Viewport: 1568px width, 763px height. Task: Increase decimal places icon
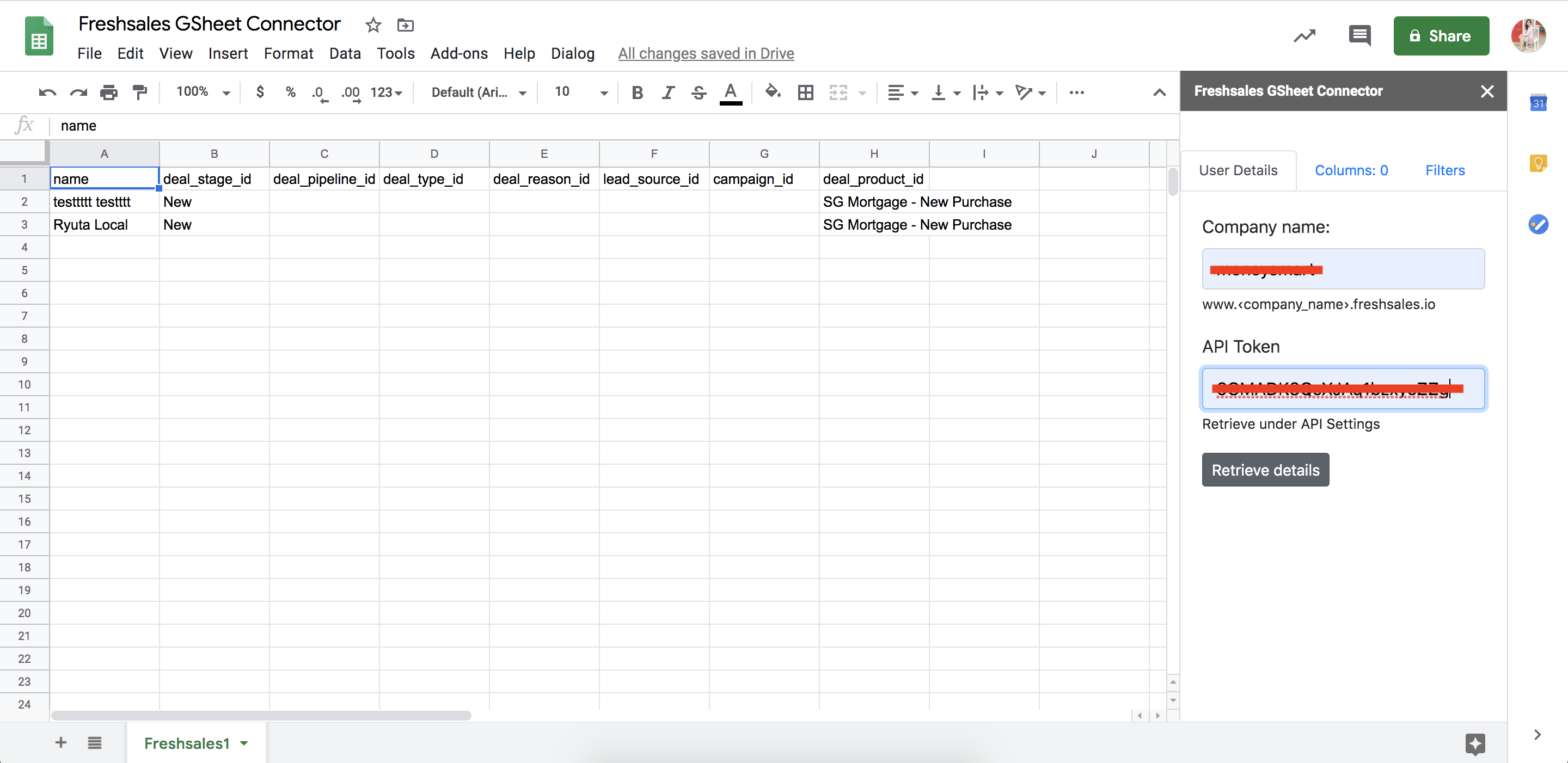click(351, 93)
